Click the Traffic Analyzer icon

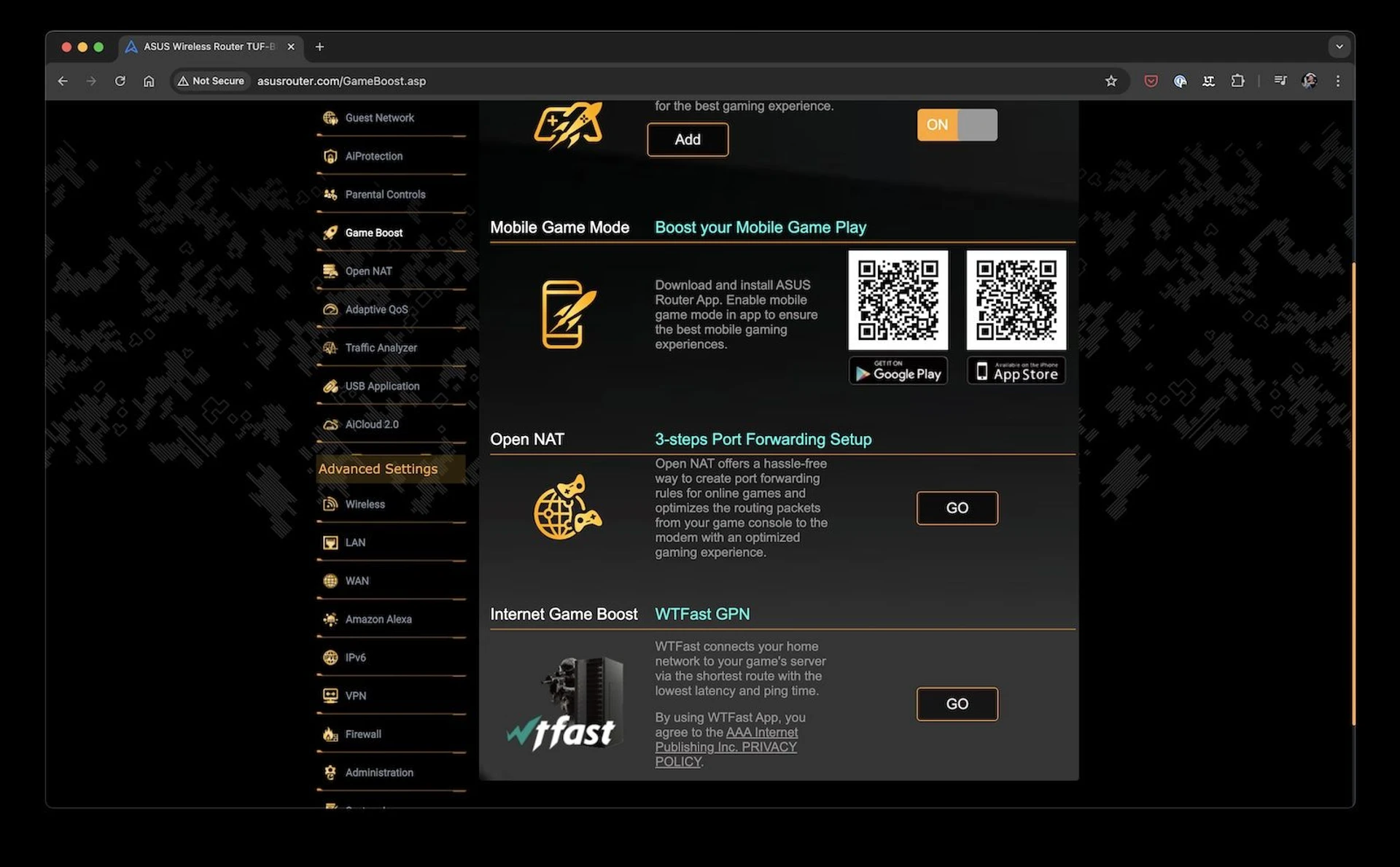[x=330, y=348]
